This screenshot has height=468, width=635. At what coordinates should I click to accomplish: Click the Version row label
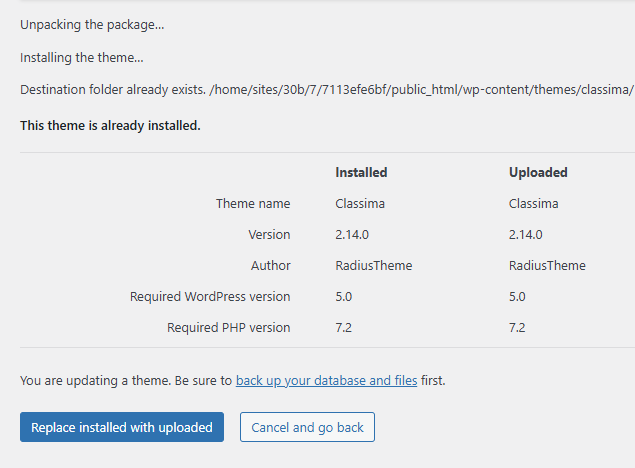[x=269, y=234]
